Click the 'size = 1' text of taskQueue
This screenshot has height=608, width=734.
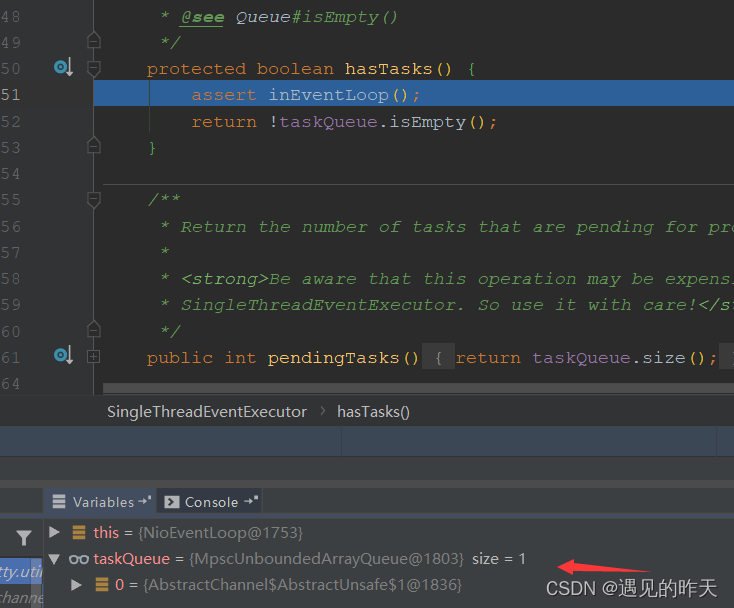(x=499, y=559)
